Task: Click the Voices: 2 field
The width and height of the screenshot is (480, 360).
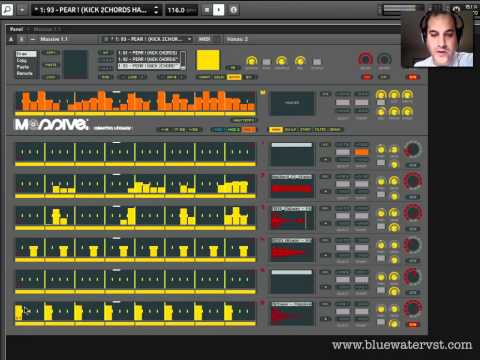Action: click(237, 39)
